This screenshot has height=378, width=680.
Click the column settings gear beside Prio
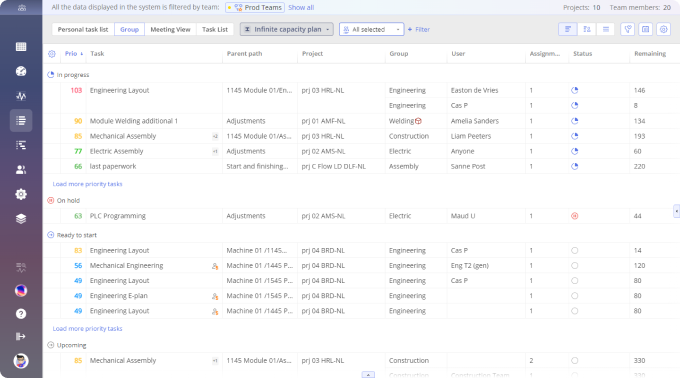[x=52, y=54]
